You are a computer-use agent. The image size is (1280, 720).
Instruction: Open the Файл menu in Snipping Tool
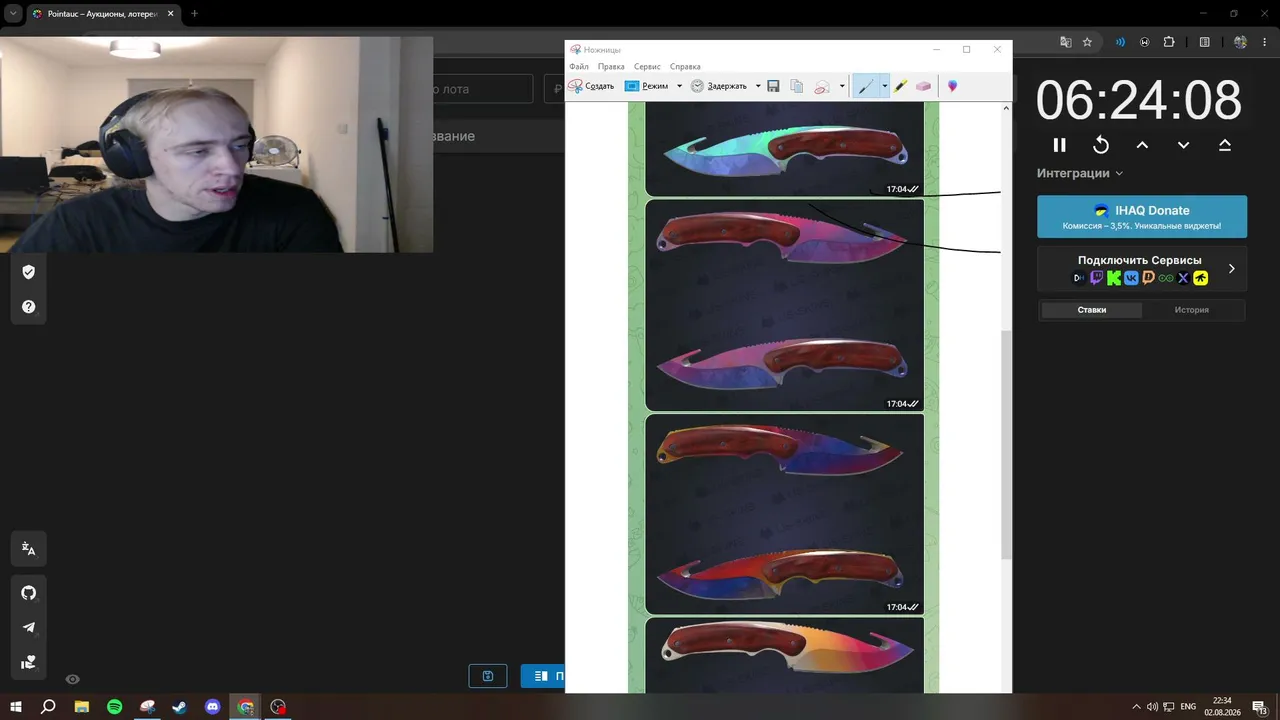[579, 66]
